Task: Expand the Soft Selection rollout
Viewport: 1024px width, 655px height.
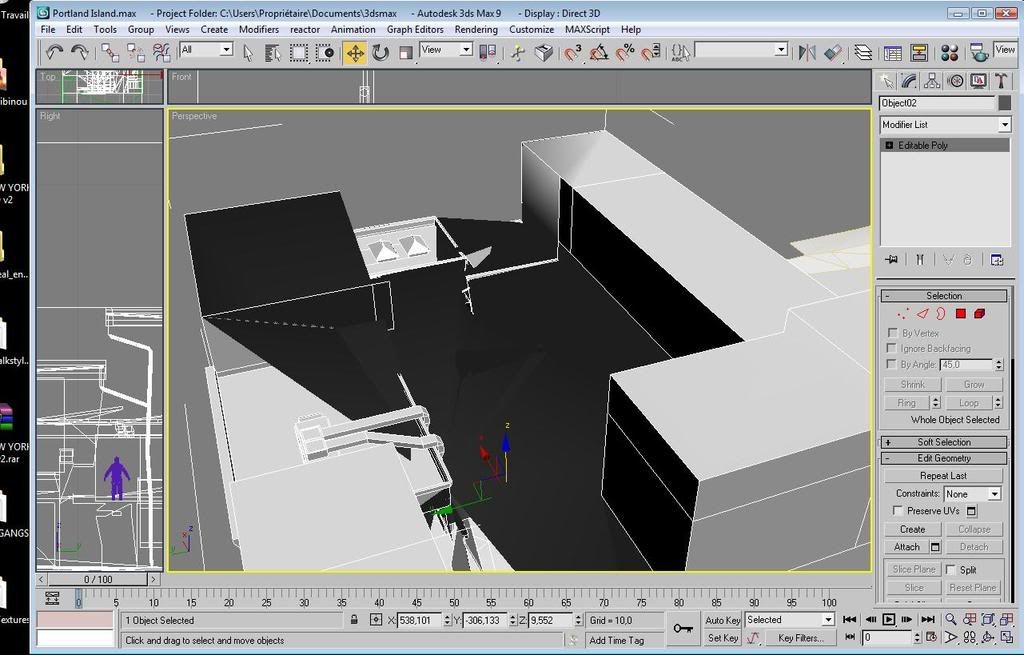Action: coord(944,442)
